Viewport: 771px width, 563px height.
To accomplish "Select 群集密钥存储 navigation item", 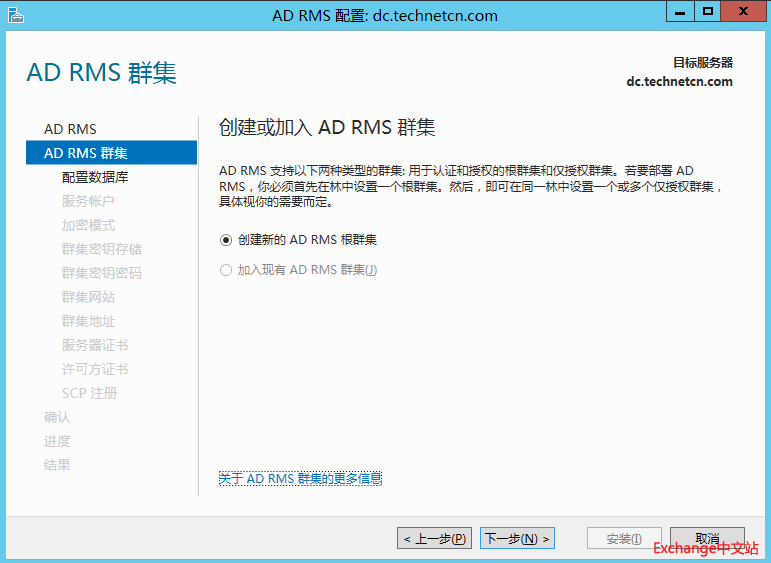I will (101, 249).
